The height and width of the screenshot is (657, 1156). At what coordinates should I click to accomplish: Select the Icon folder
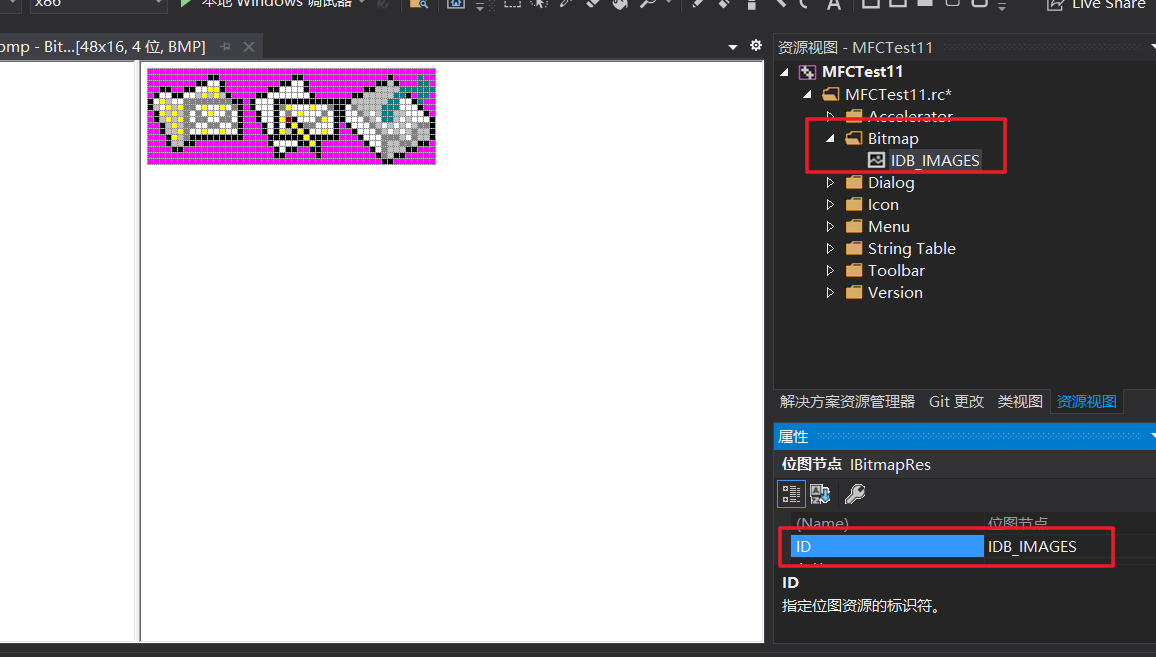coord(882,205)
